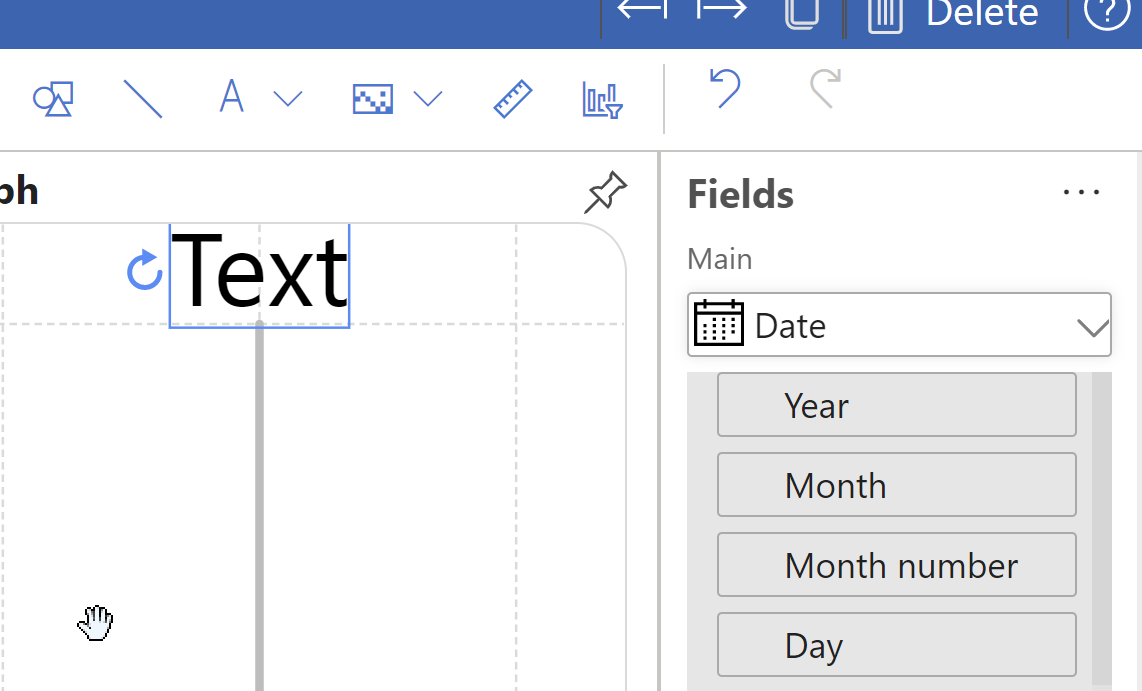Screen dimensions: 1142x691
Task: Select the Line drawing tool
Action: click(x=143, y=99)
